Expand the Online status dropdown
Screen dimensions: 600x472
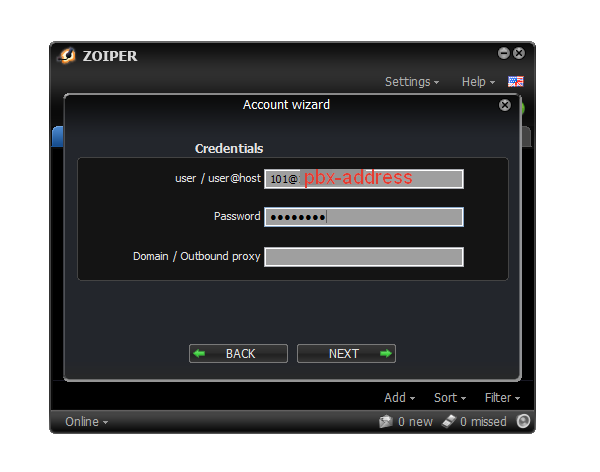coord(86,422)
